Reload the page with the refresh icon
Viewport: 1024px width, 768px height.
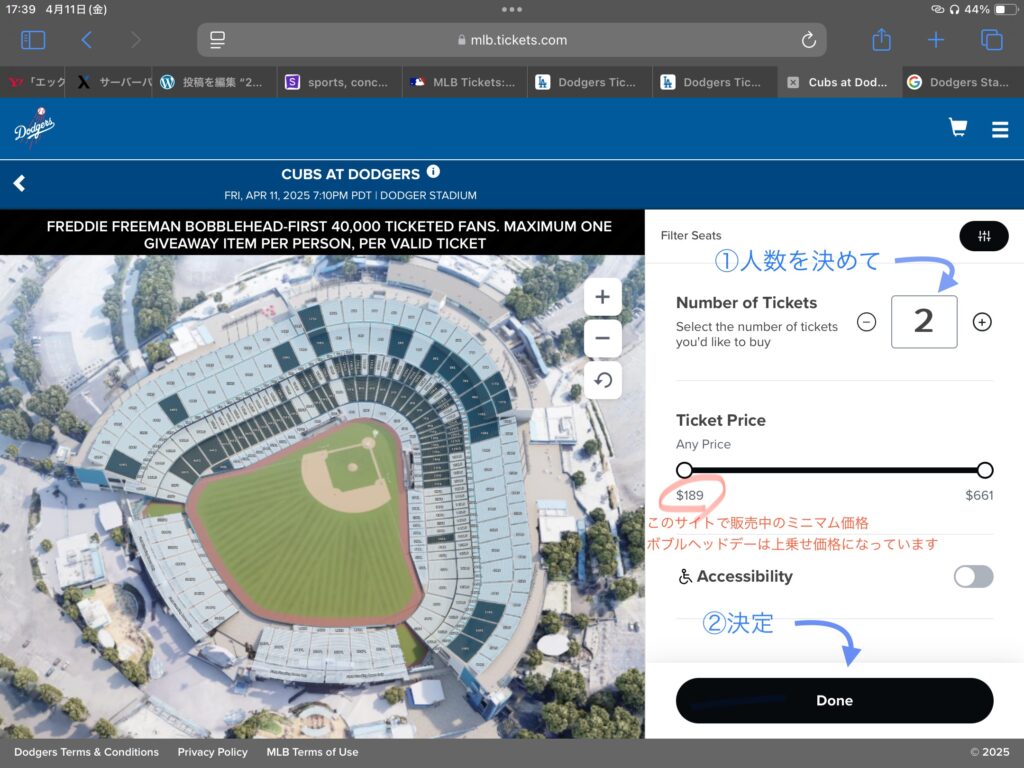[808, 40]
